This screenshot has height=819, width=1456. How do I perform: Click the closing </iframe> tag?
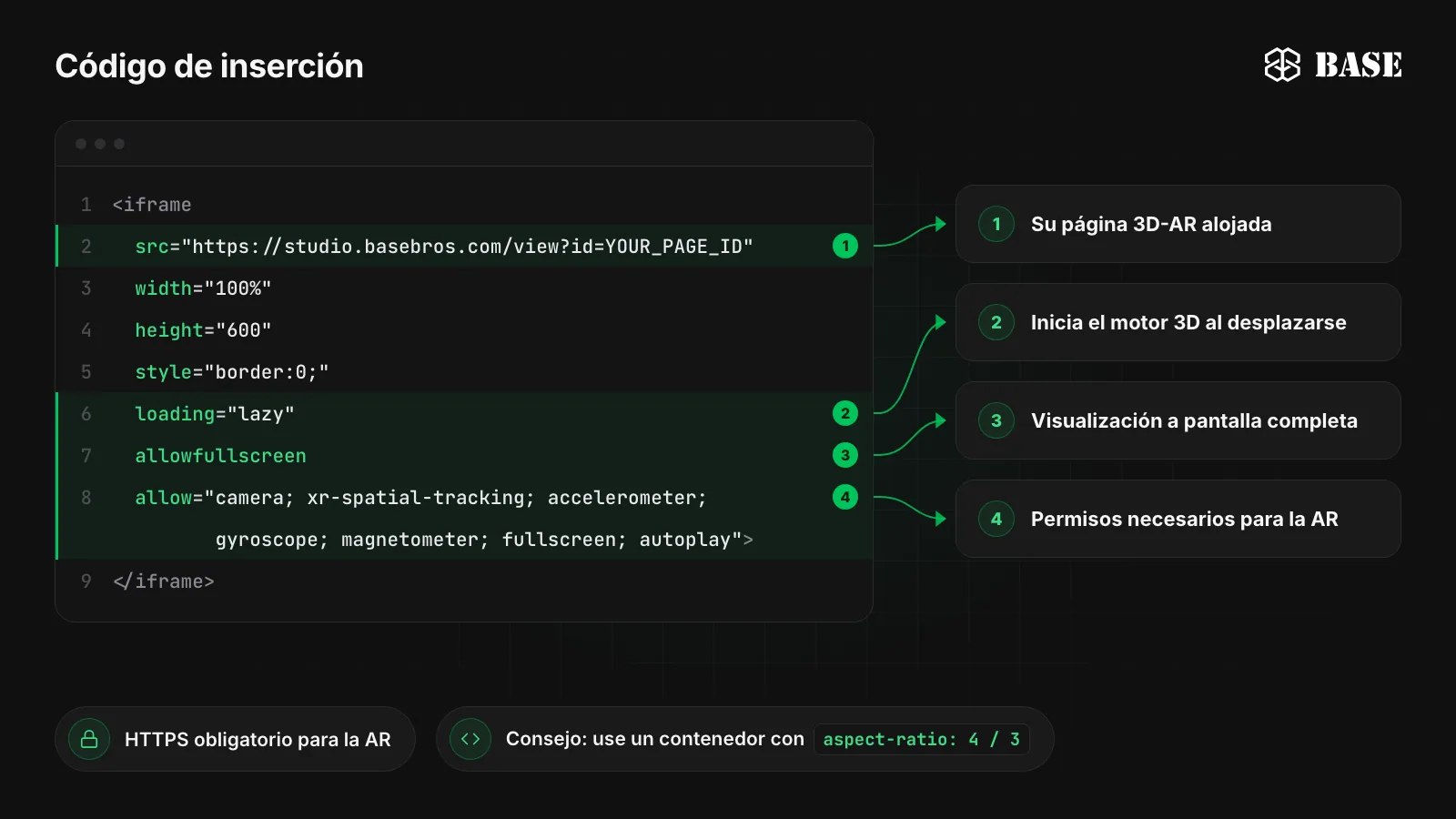pyautogui.click(x=164, y=581)
